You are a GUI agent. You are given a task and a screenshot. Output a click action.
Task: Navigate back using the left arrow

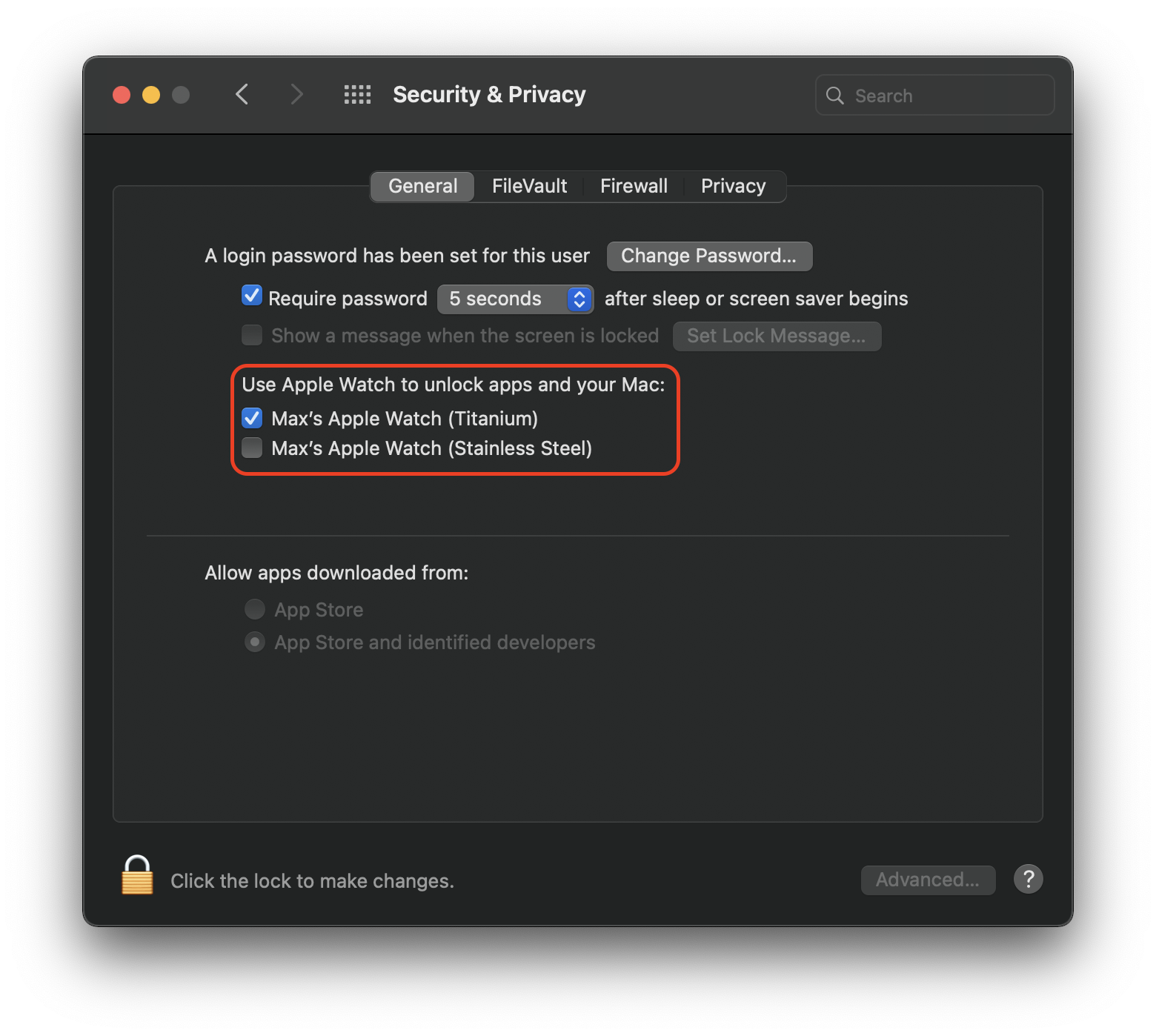point(242,94)
